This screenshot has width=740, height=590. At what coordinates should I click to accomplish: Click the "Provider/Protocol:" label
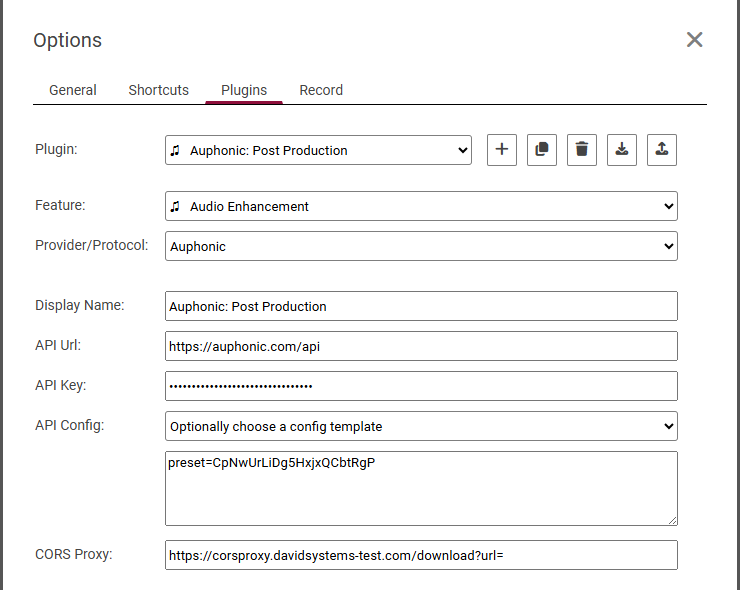click(92, 245)
